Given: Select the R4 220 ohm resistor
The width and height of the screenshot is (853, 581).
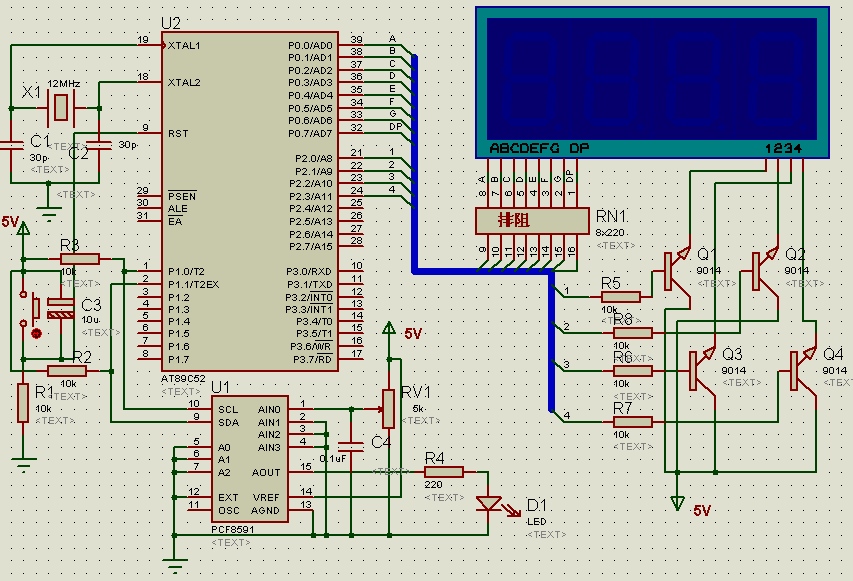Looking at the screenshot, I should pos(443,472).
